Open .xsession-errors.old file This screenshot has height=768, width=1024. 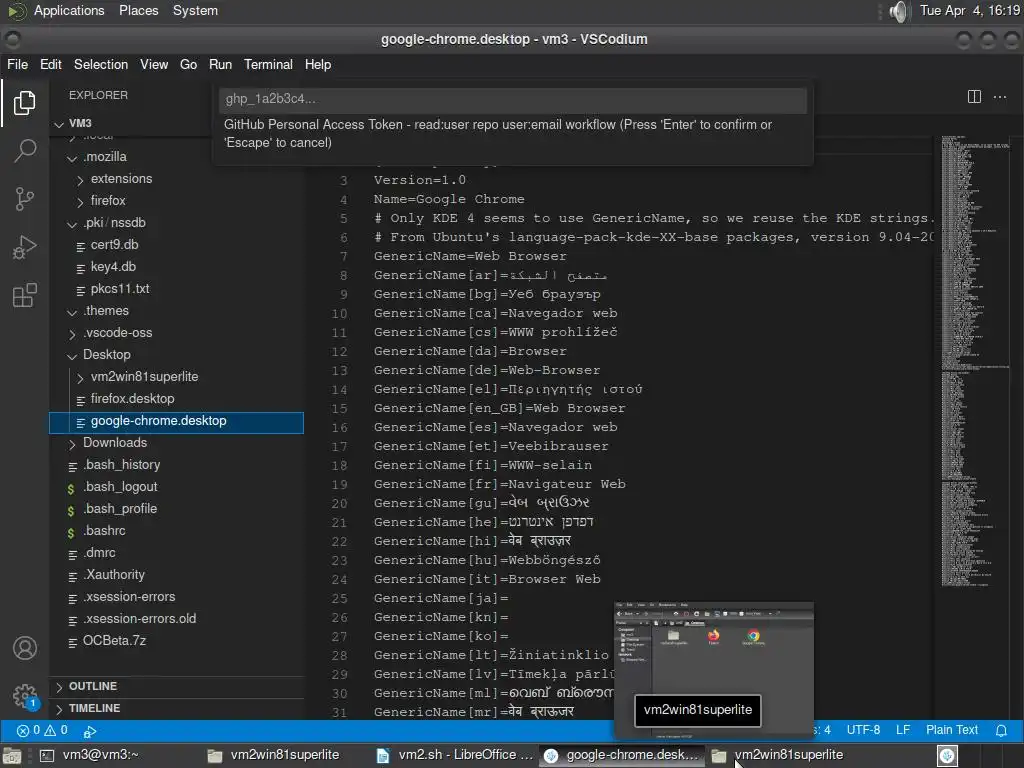(138, 619)
